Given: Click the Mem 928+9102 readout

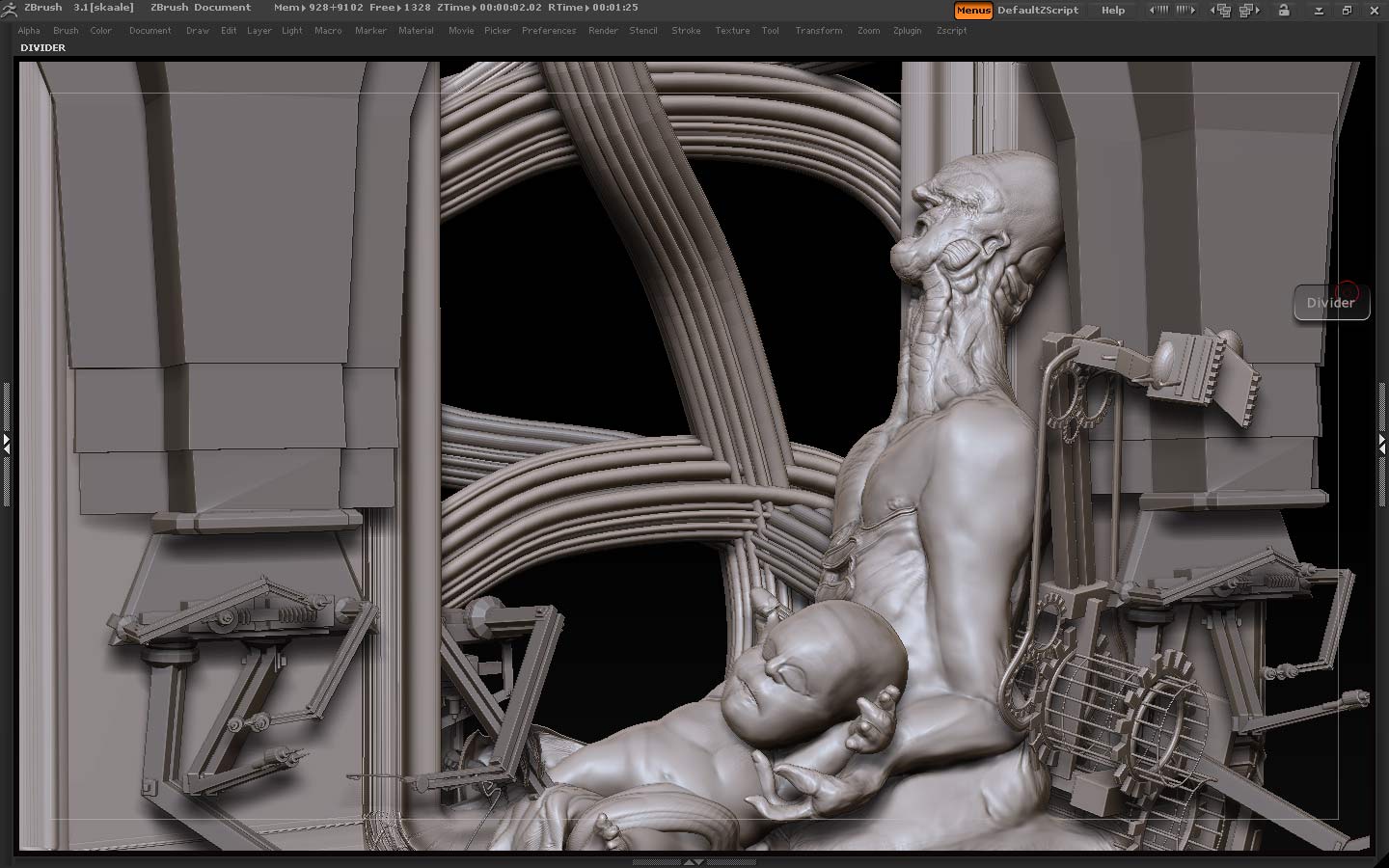Looking at the screenshot, I should 316,8.
